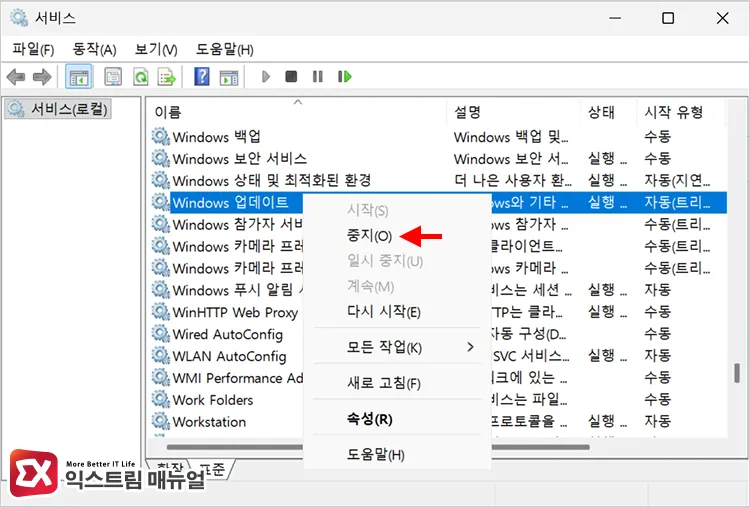Click the Stop Service square icon
750x507 pixels.
(291, 77)
